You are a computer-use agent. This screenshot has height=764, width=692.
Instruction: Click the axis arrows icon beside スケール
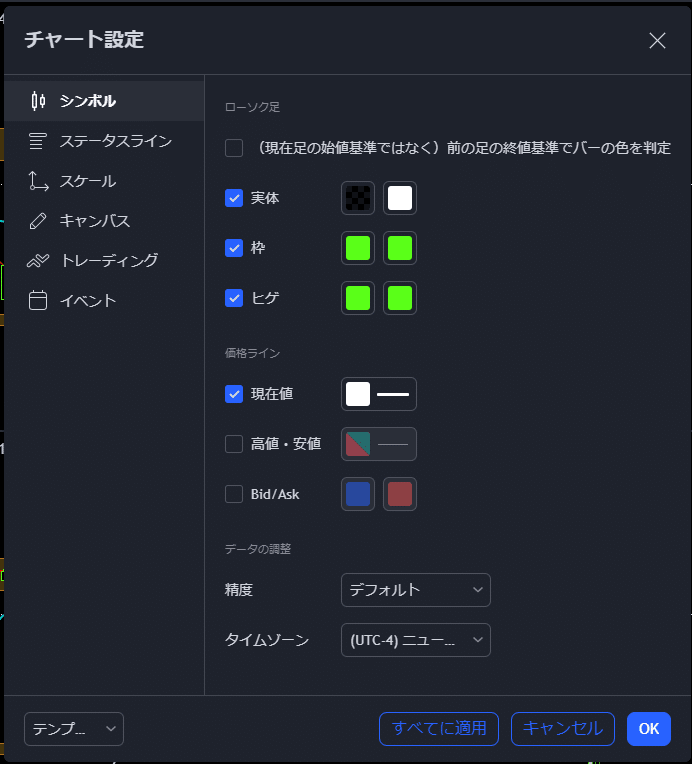tap(38, 181)
